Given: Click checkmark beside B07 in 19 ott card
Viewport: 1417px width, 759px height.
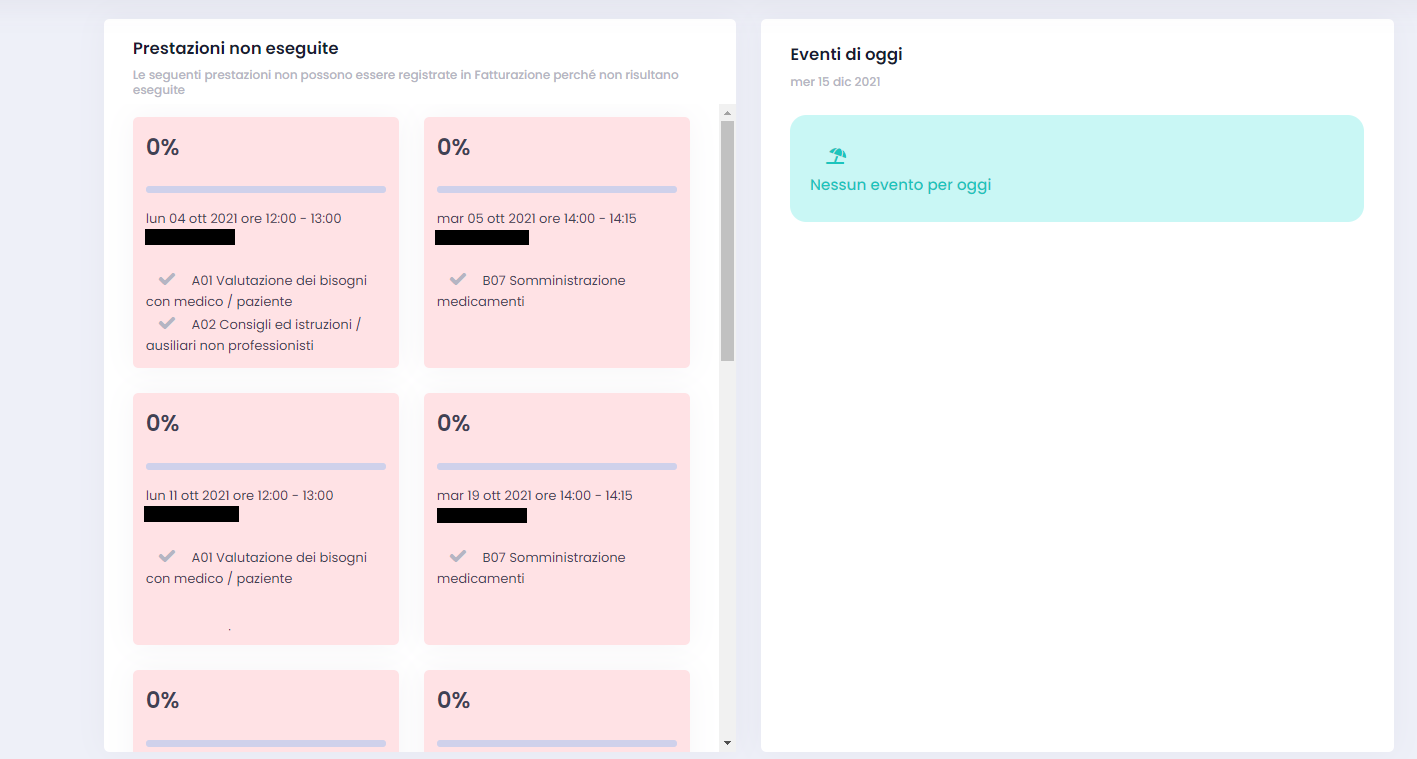Looking at the screenshot, I should pos(458,556).
